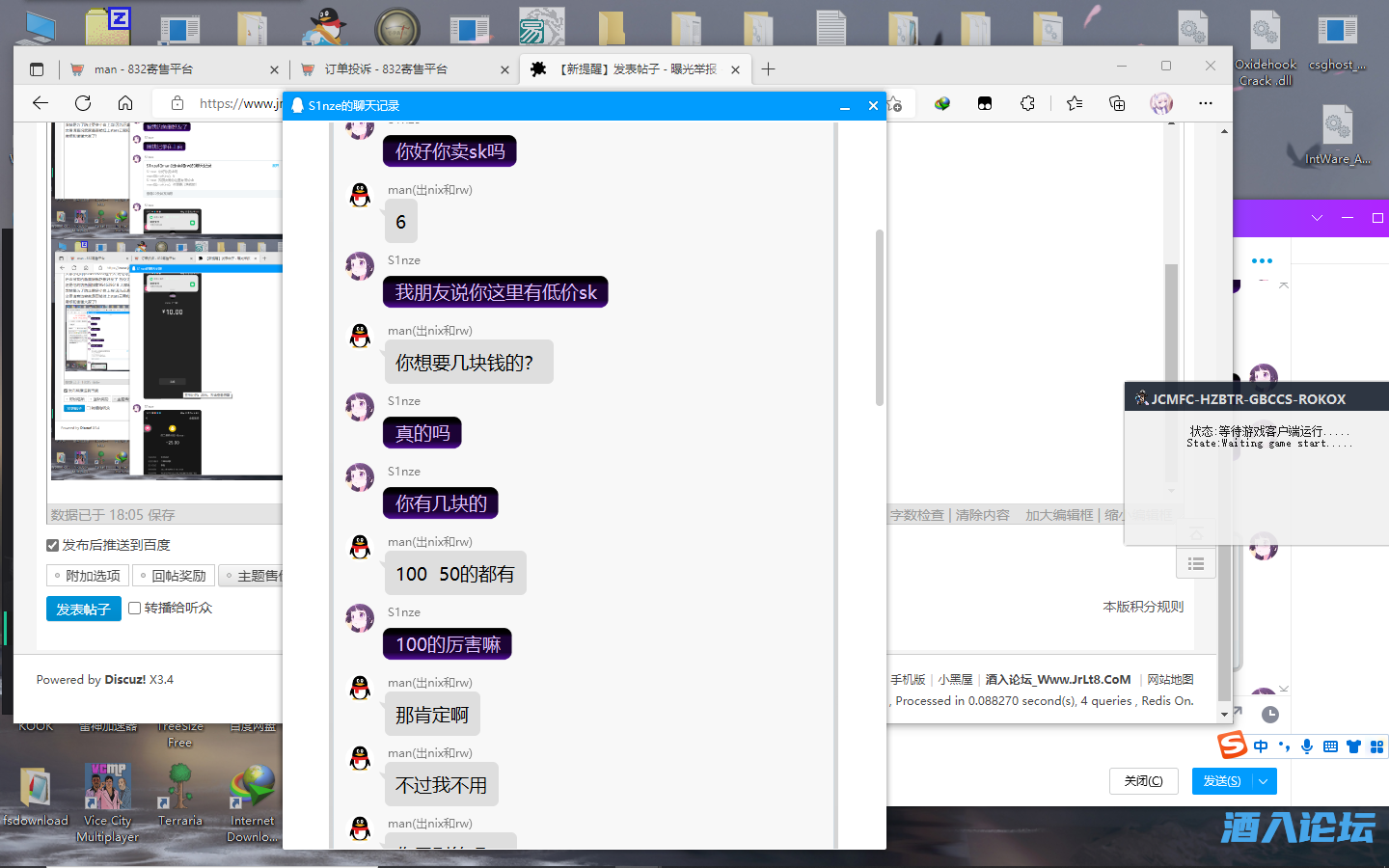Viewport: 1389px width, 868px height.
Task: Close the 发表帖子 tab
Action: coord(735,69)
